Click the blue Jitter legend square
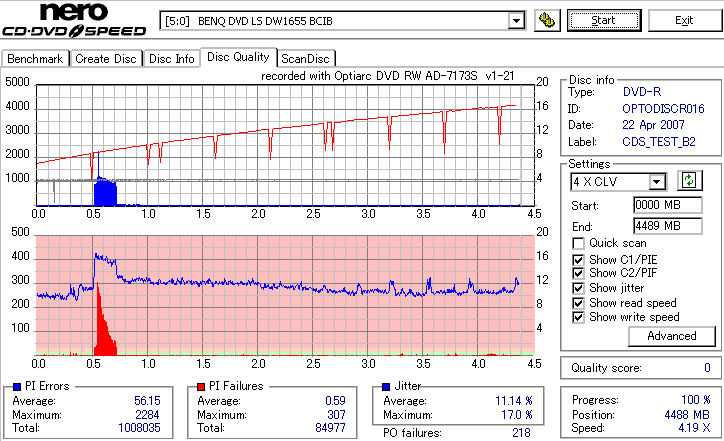The image size is (724, 441). point(386,387)
